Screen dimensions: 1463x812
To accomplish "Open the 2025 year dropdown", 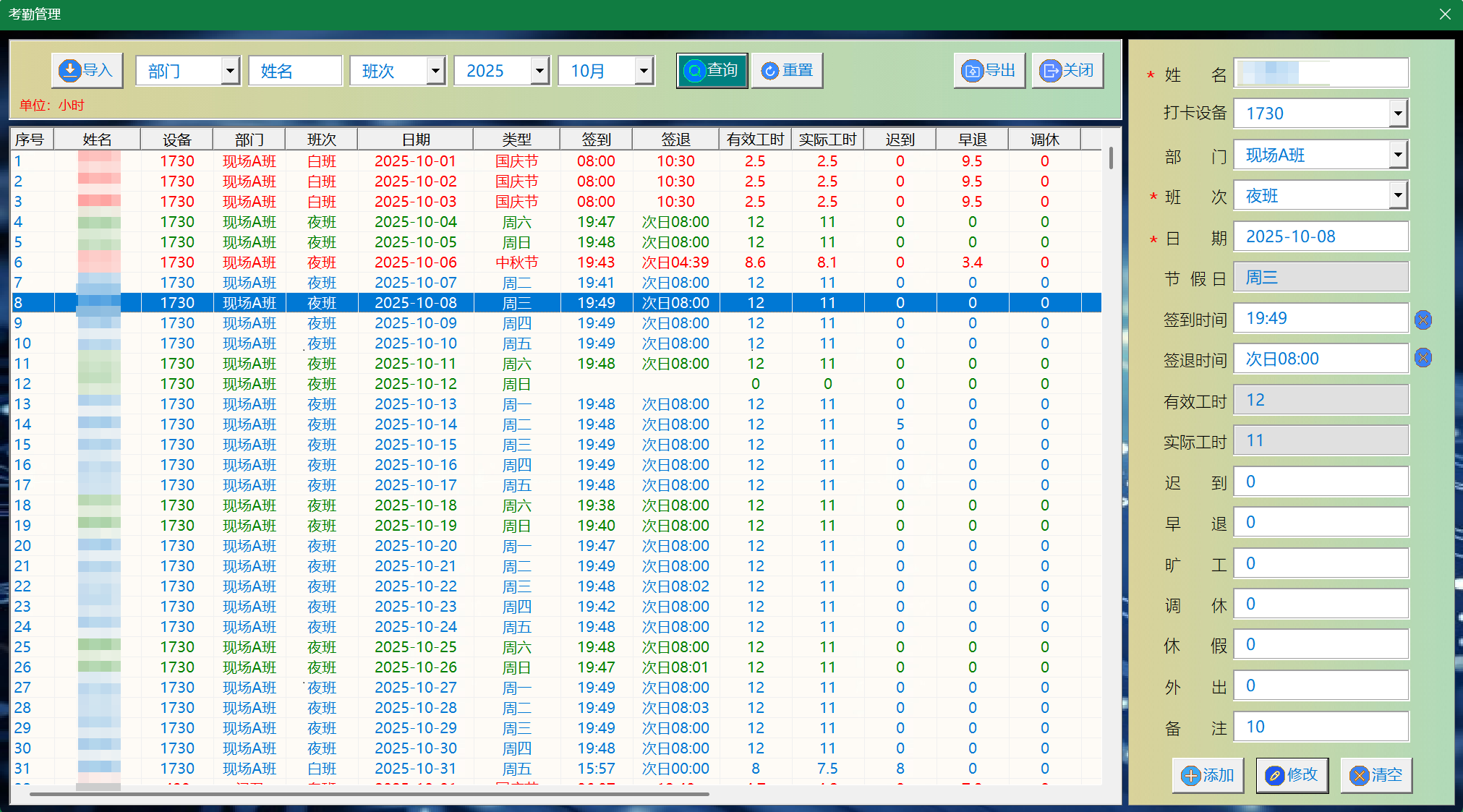I will click(539, 71).
